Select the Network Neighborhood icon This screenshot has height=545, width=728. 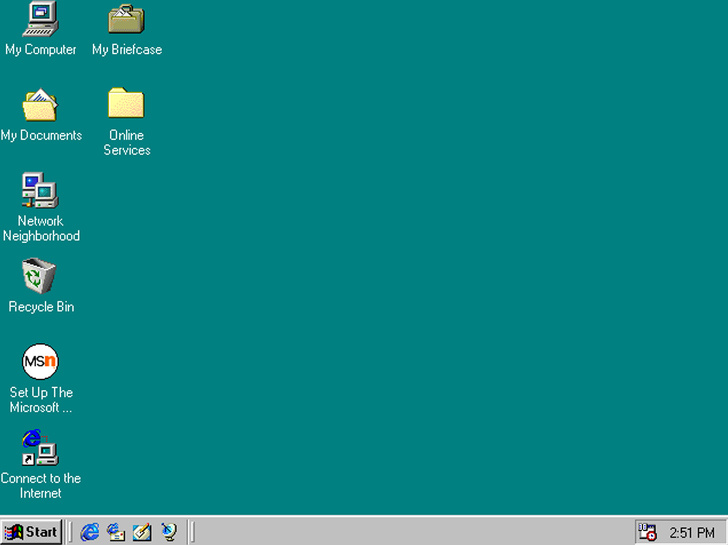(40, 190)
